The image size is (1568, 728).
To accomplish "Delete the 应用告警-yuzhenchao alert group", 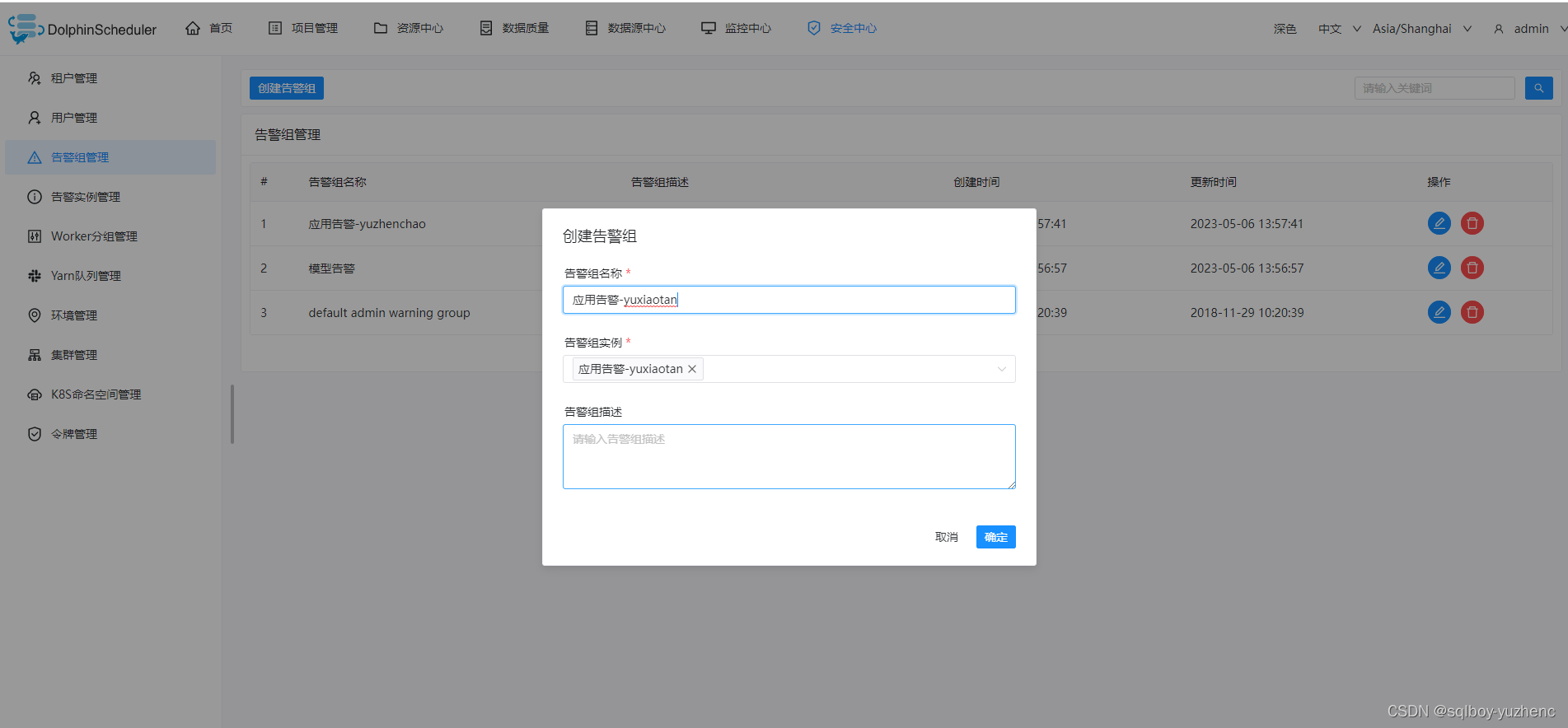I will [1472, 223].
